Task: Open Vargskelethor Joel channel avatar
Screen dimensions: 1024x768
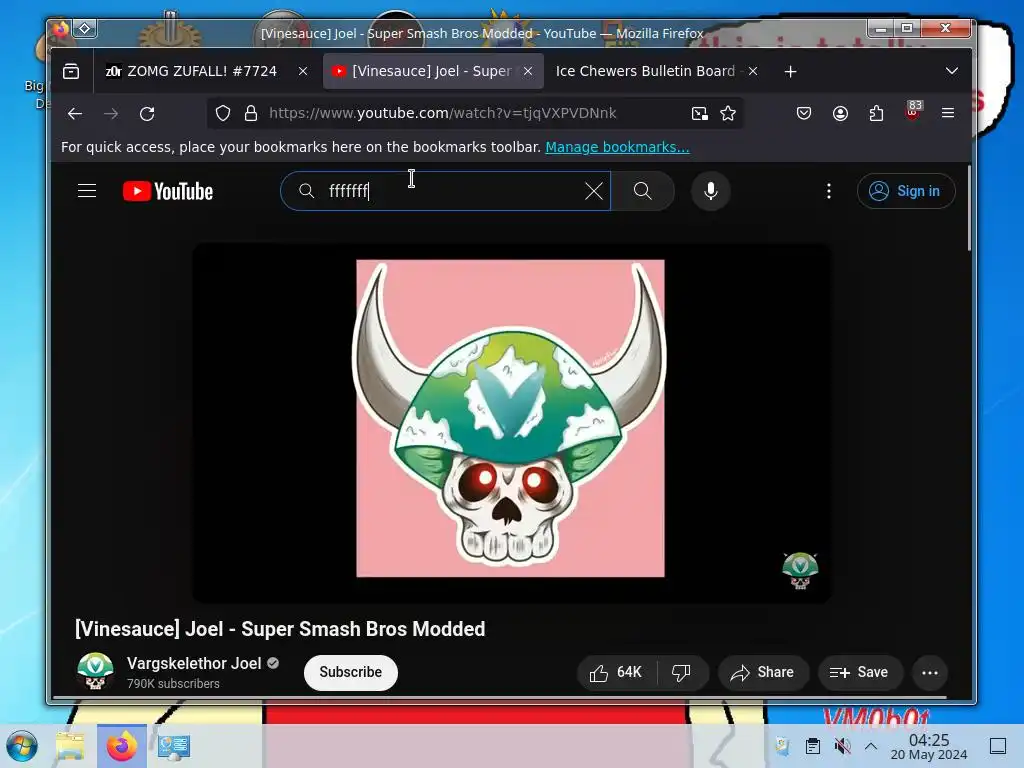Action: [95, 671]
